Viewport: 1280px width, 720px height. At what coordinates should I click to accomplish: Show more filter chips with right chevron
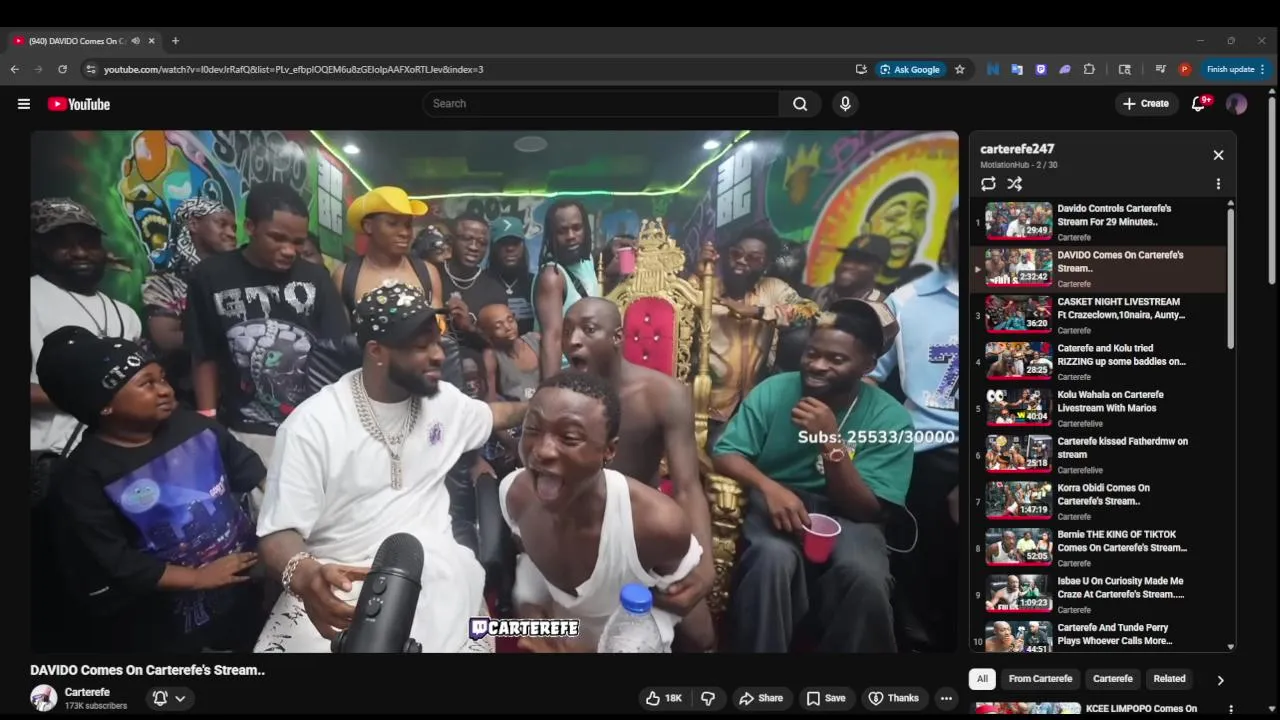point(1220,680)
